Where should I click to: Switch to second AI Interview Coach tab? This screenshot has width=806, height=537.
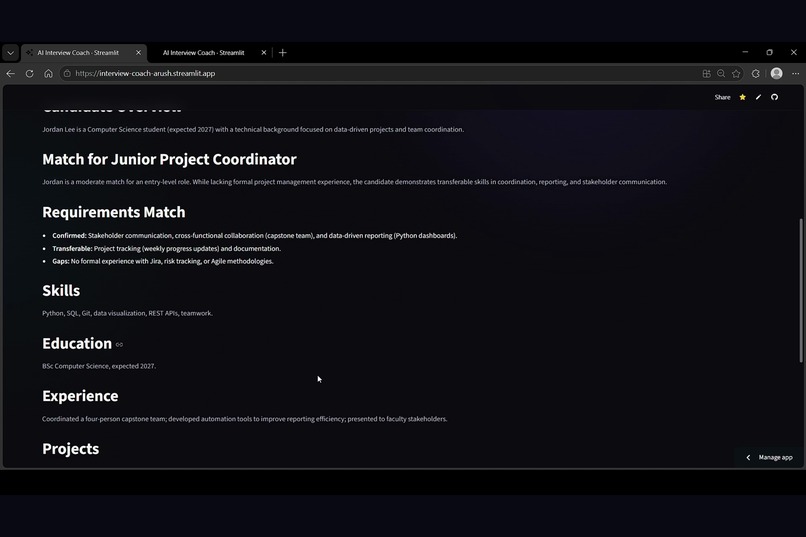pyautogui.click(x=204, y=52)
